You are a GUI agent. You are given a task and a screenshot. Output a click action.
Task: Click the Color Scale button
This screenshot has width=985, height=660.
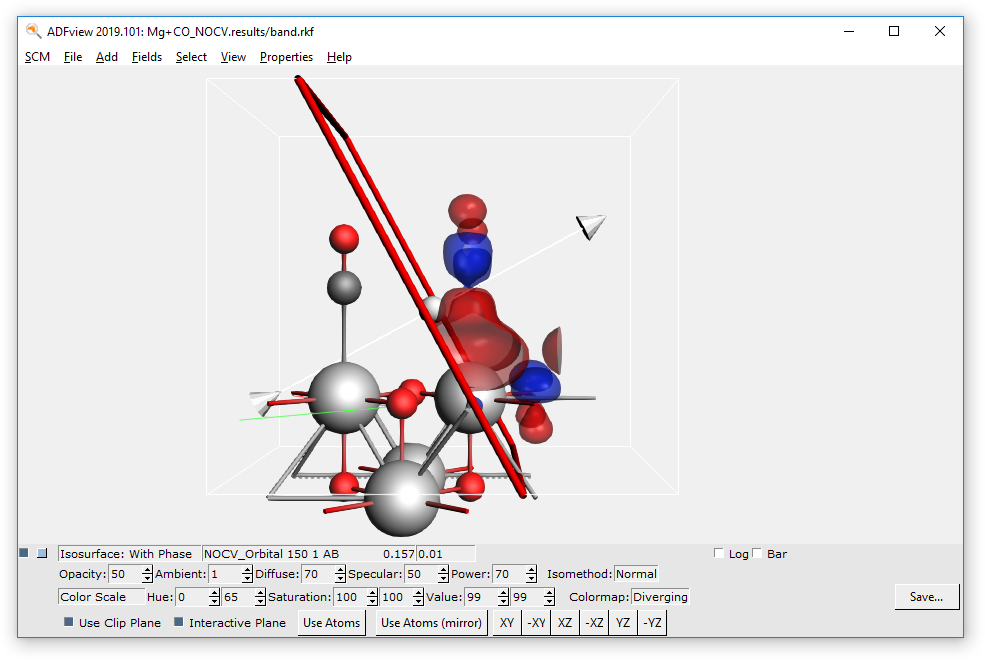tap(100, 597)
